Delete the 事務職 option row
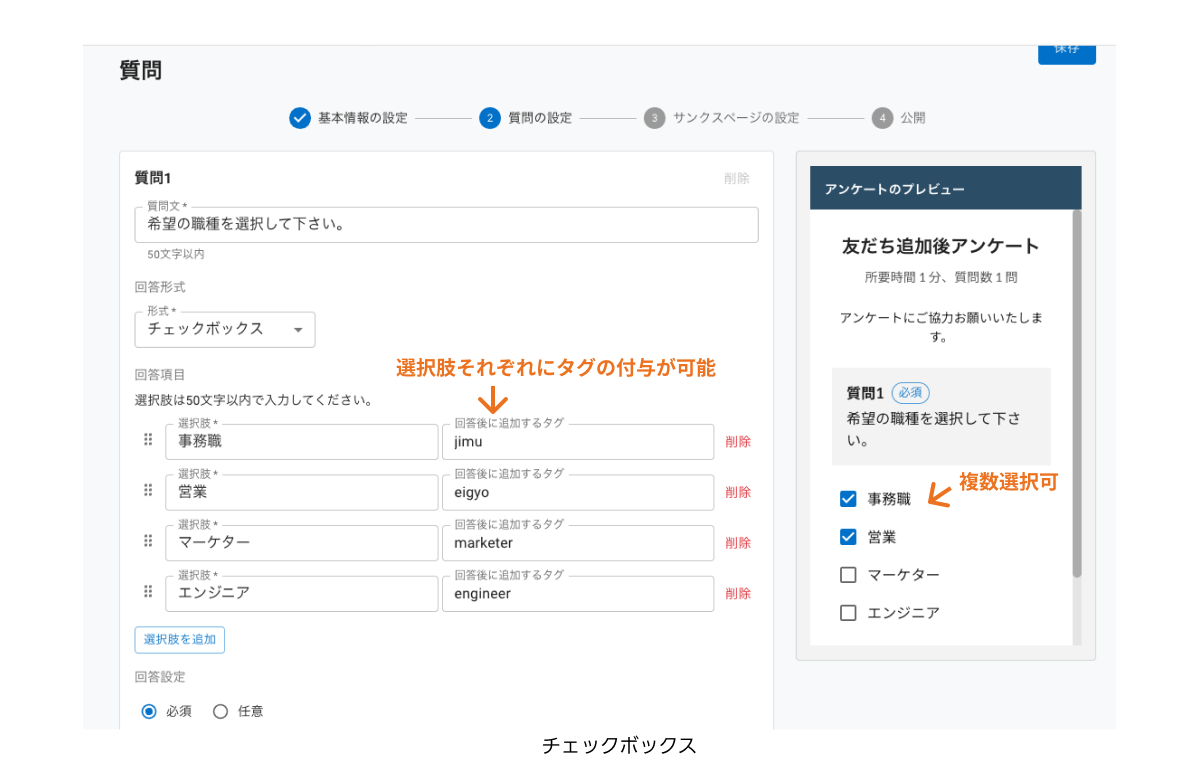 (738, 441)
